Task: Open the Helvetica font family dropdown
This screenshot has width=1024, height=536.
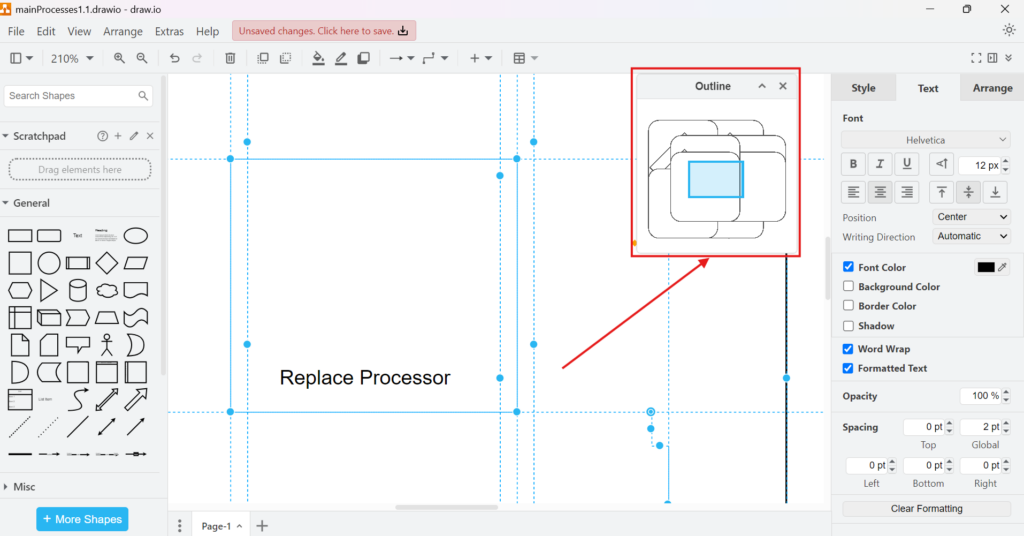Action: click(925, 140)
